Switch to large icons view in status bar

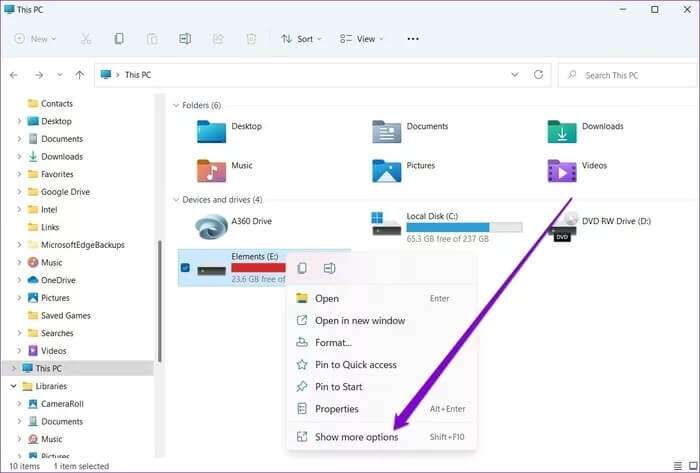[x=693, y=466]
